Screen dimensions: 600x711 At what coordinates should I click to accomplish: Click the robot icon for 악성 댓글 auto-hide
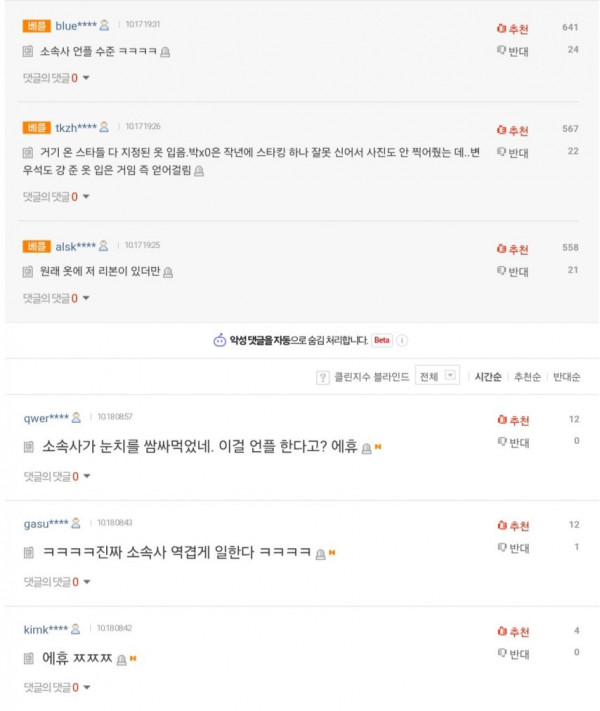(220, 340)
